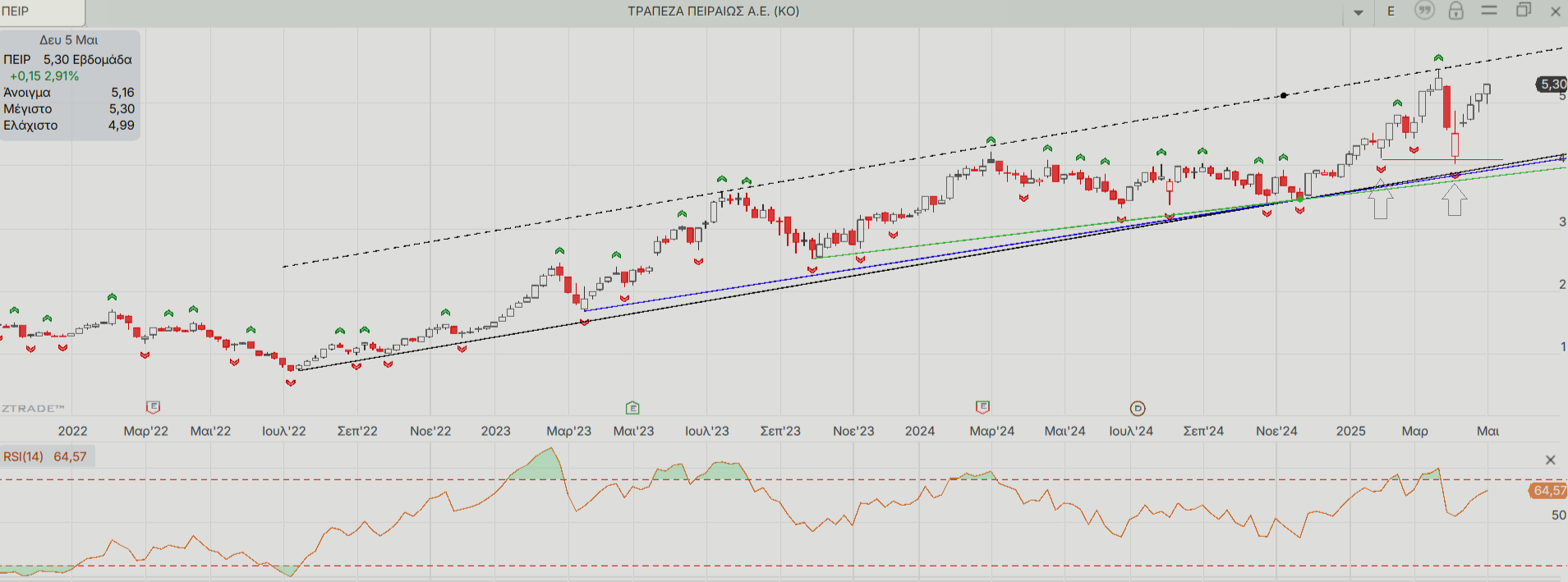
Task: Restore the chart window size
Action: (x=1523, y=11)
